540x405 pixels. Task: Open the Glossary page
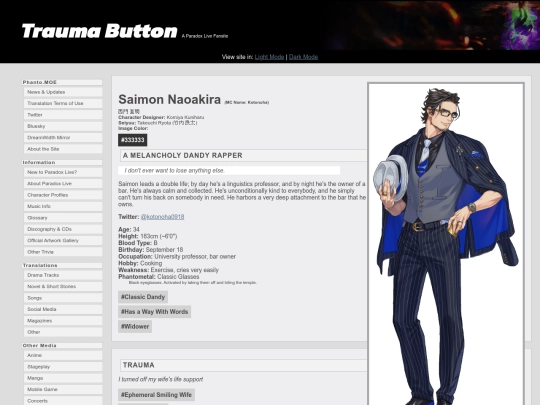tap(63, 218)
